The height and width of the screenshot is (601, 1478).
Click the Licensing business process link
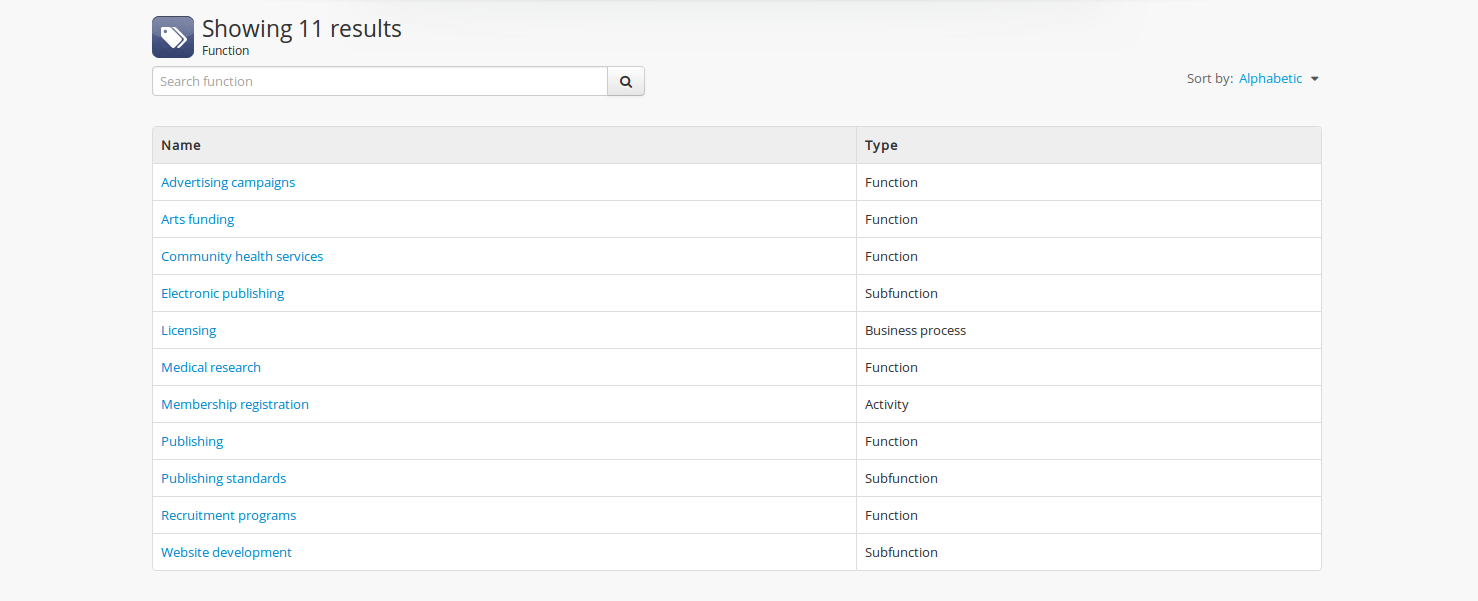[x=189, y=331]
